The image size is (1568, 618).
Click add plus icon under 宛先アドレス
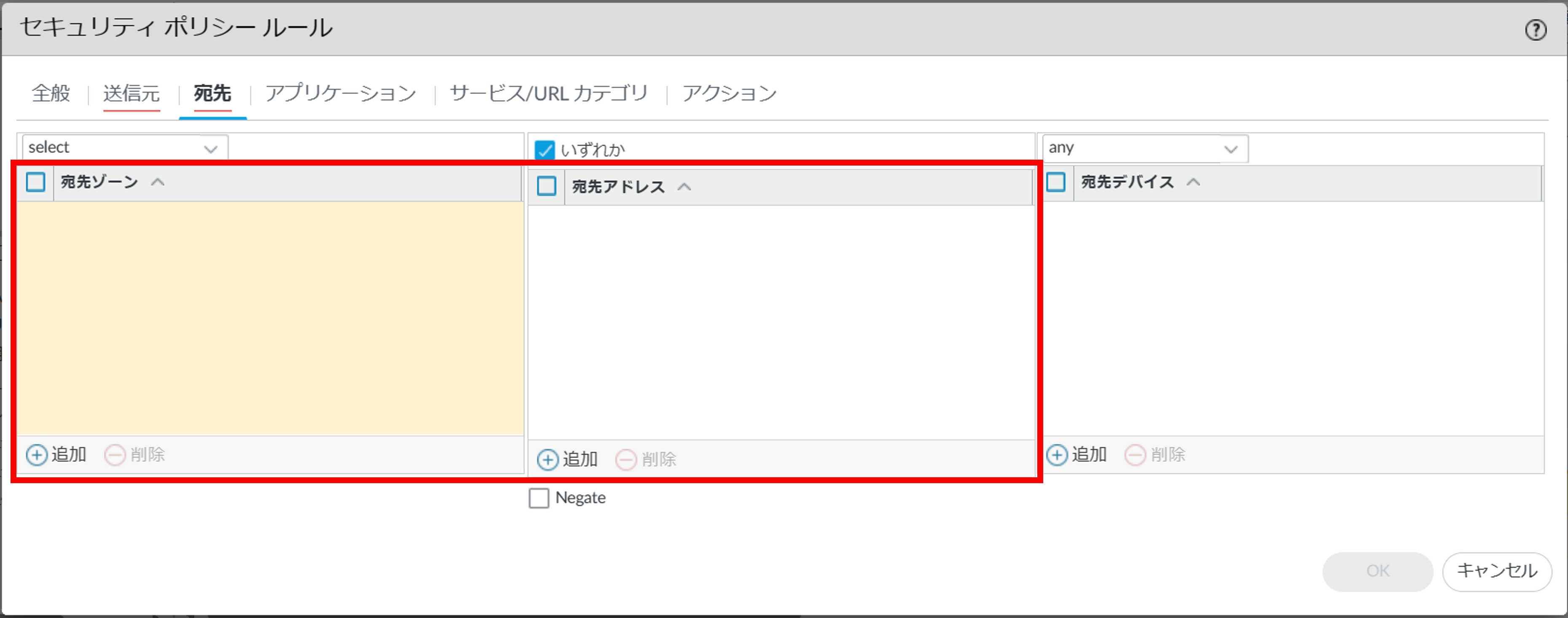548,459
